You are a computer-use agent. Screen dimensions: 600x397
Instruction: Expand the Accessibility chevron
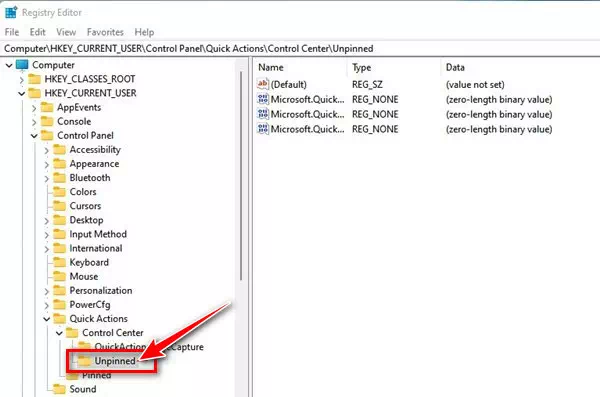pyautogui.click(x=46, y=150)
